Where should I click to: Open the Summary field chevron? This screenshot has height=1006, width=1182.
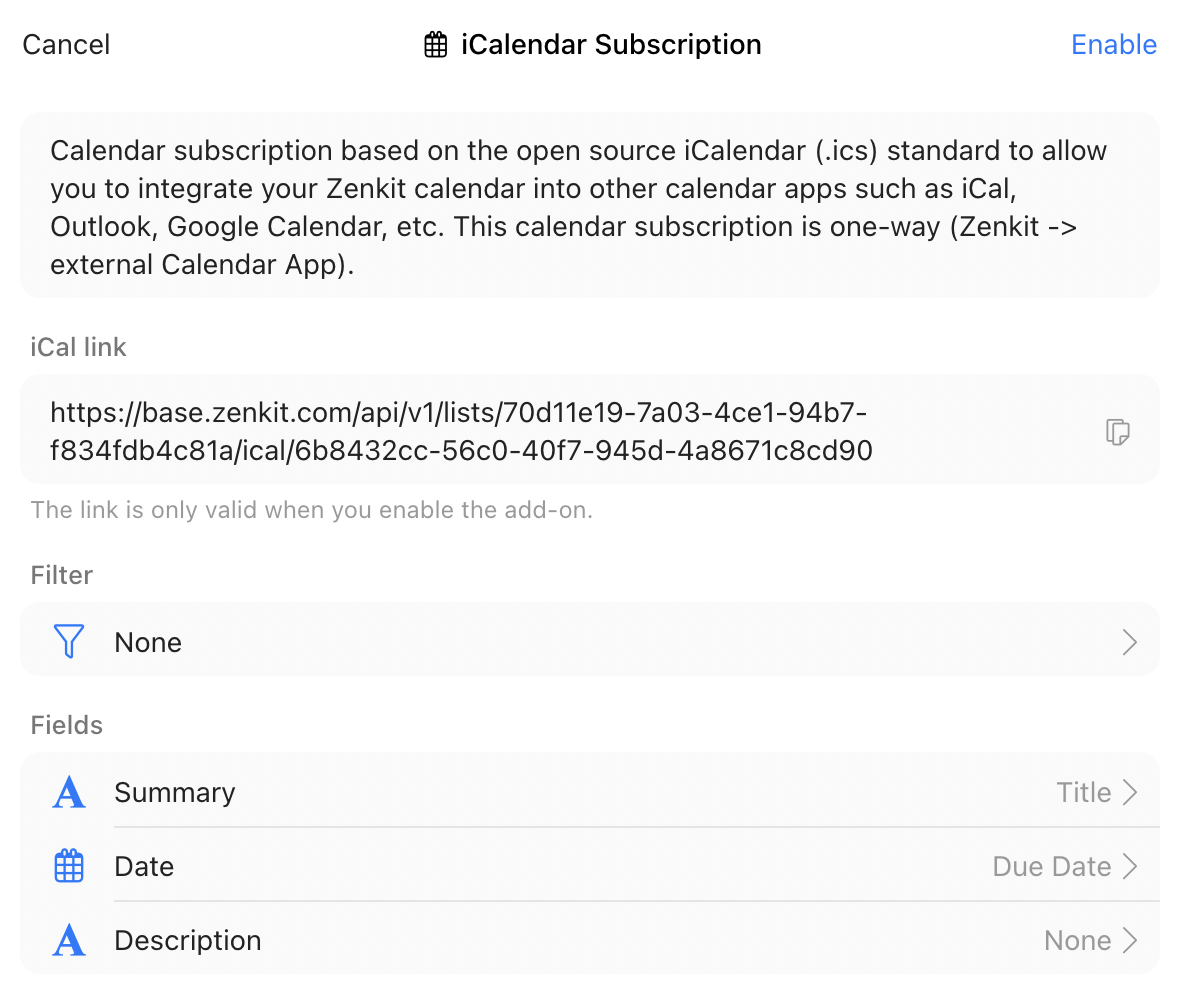tap(1129, 792)
